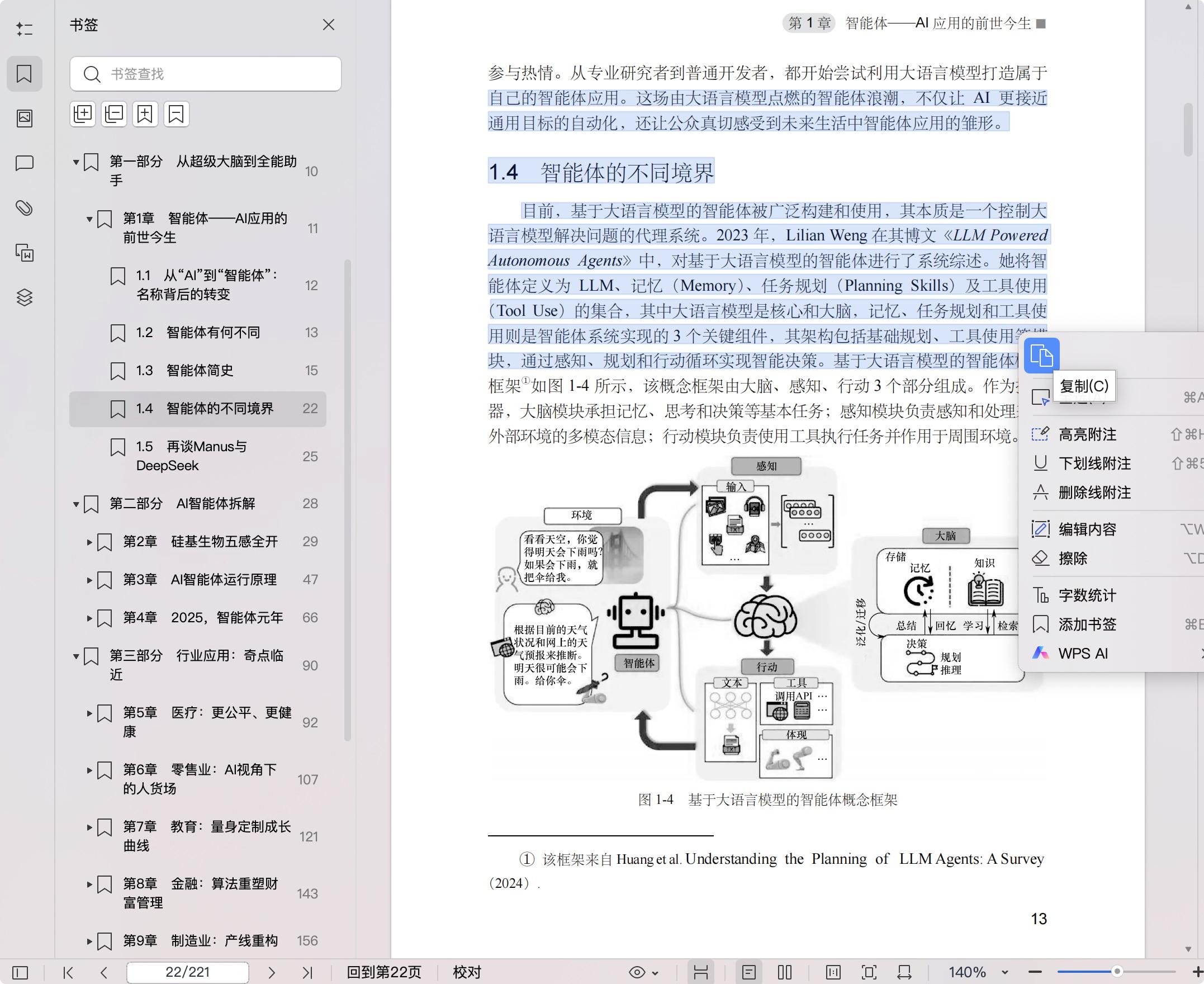Collapse the 第1章 智能体 bookmark node
1204x984 pixels.
point(89,219)
